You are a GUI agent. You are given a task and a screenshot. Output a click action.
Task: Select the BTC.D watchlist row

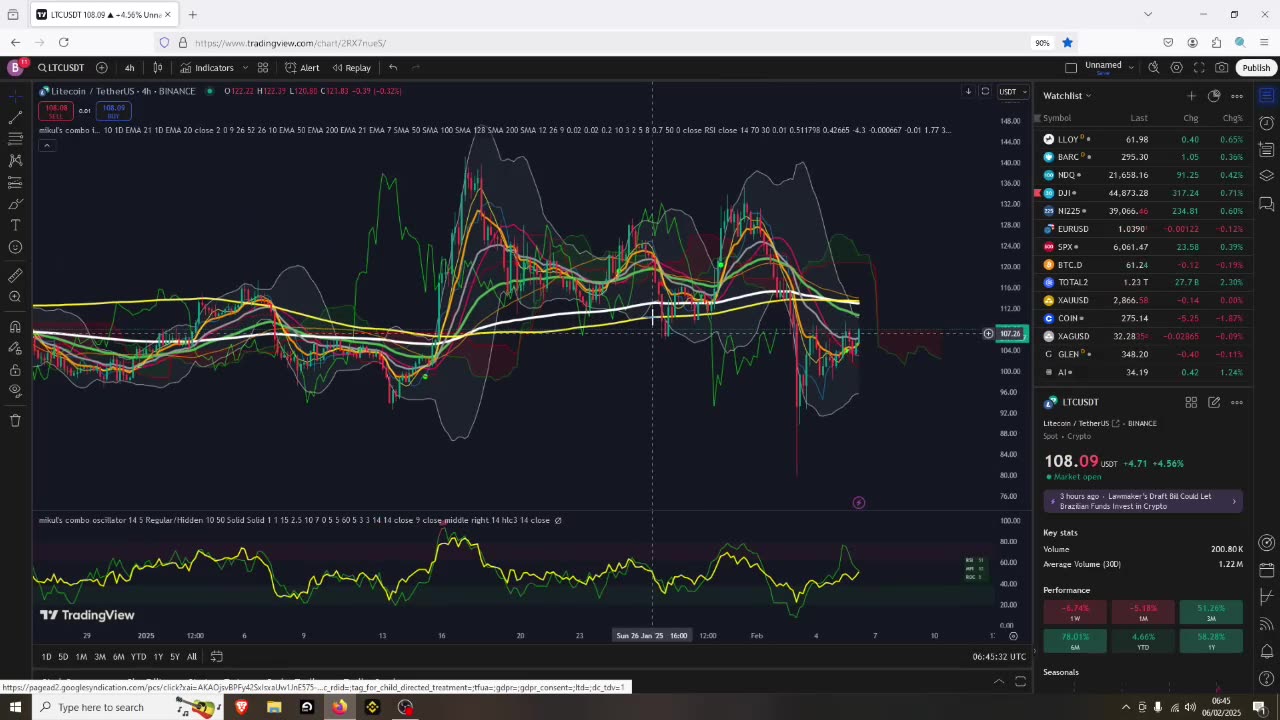click(1143, 264)
